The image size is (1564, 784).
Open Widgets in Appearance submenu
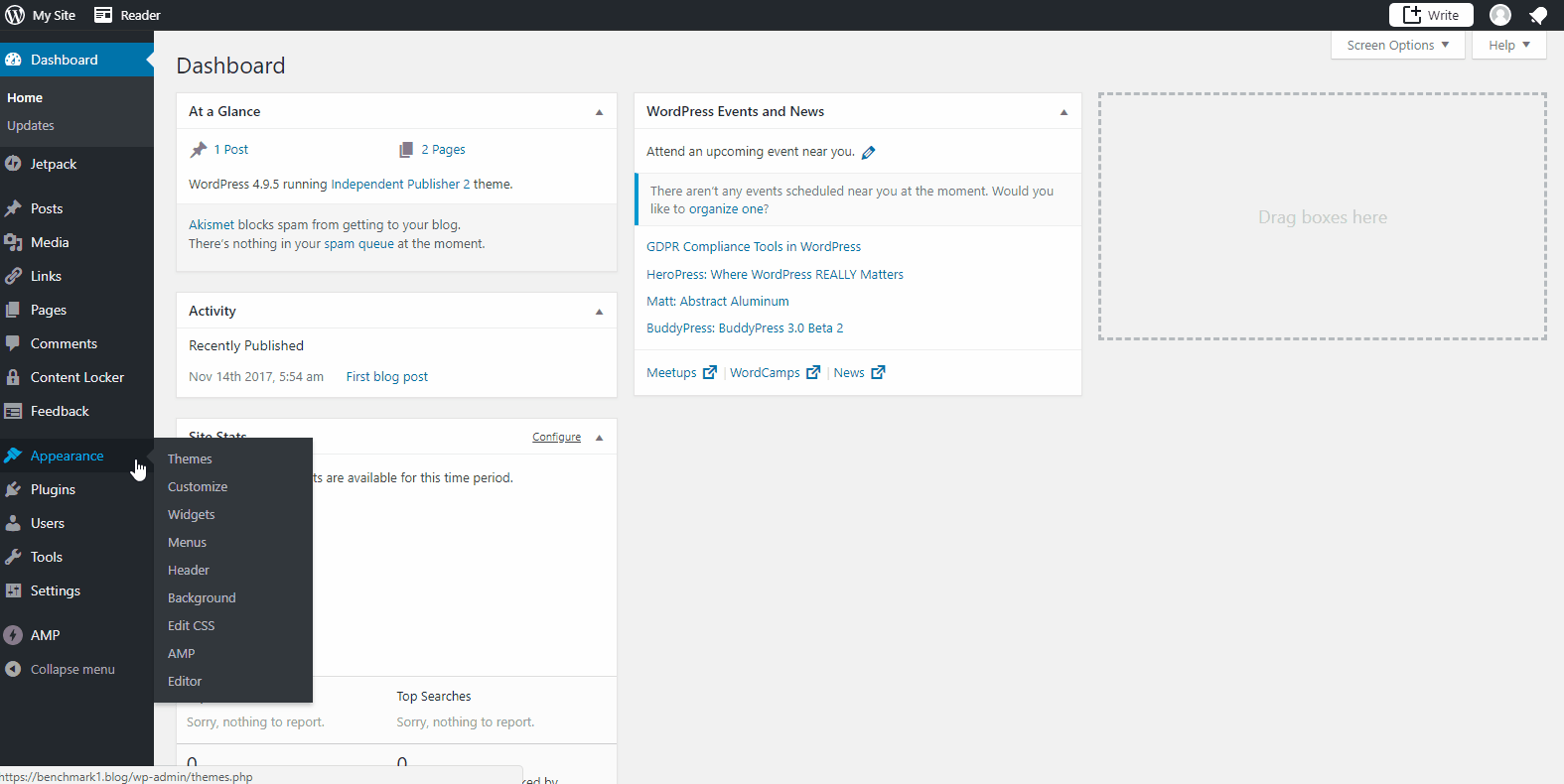tap(192, 514)
